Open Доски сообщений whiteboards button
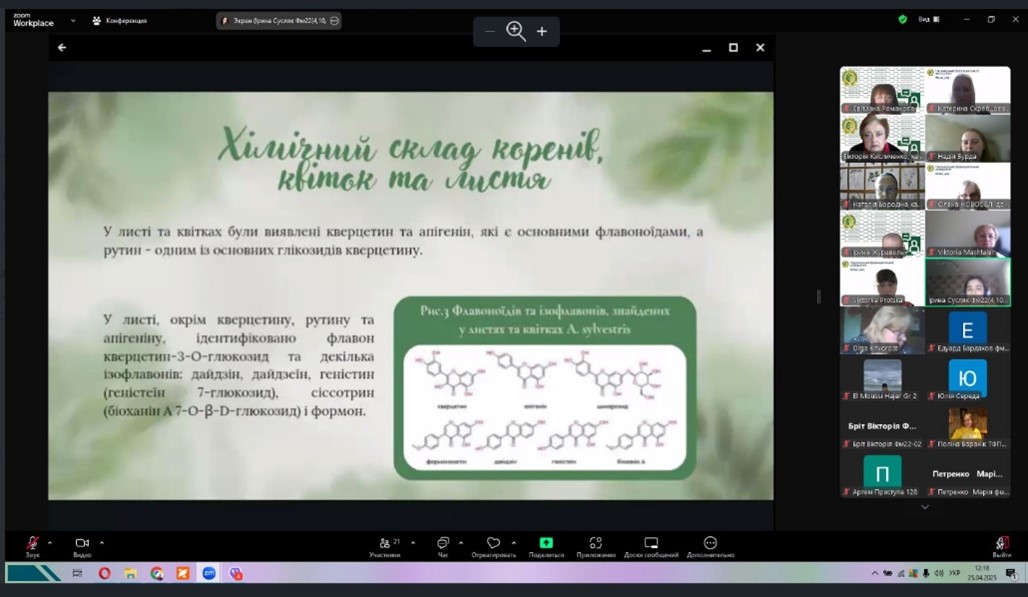This screenshot has width=1028, height=597. pos(651,545)
